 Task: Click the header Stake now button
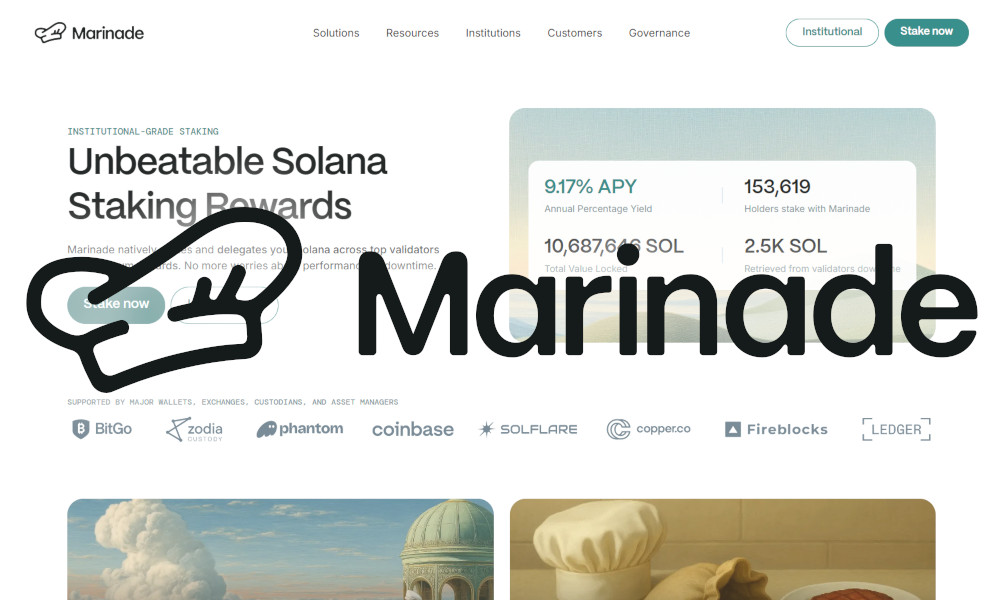(x=926, y=32)
